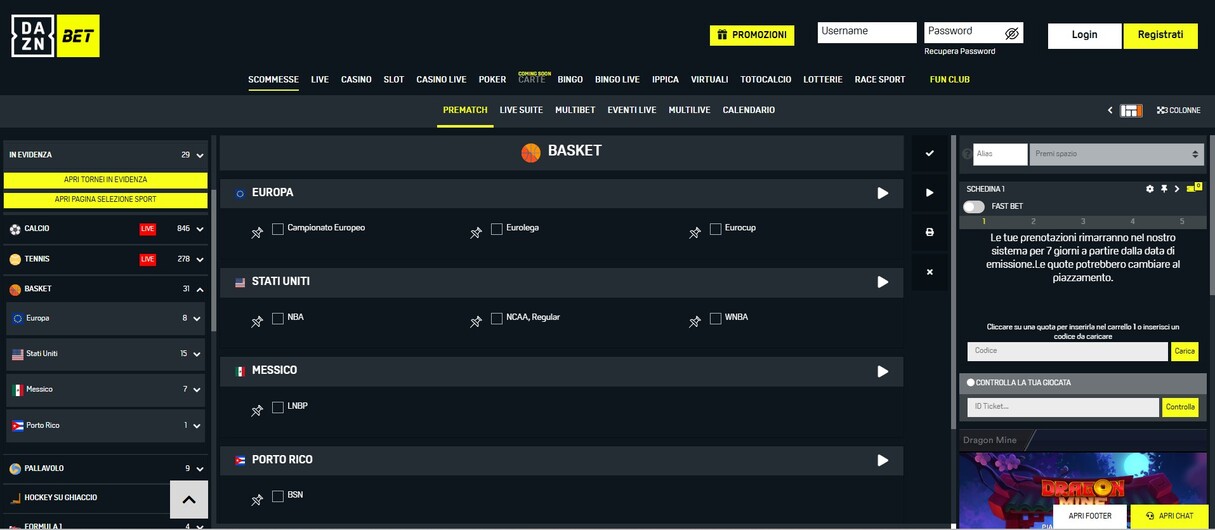Expand Messico in sidebar
The width and height of the screenshot is (1215, 530).
(197, 390)
